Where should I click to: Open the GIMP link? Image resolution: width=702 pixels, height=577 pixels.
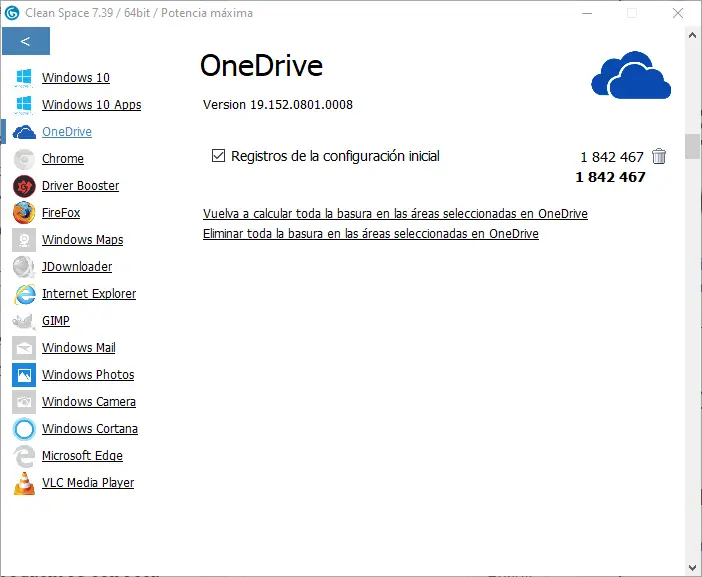tap(56, 321)
